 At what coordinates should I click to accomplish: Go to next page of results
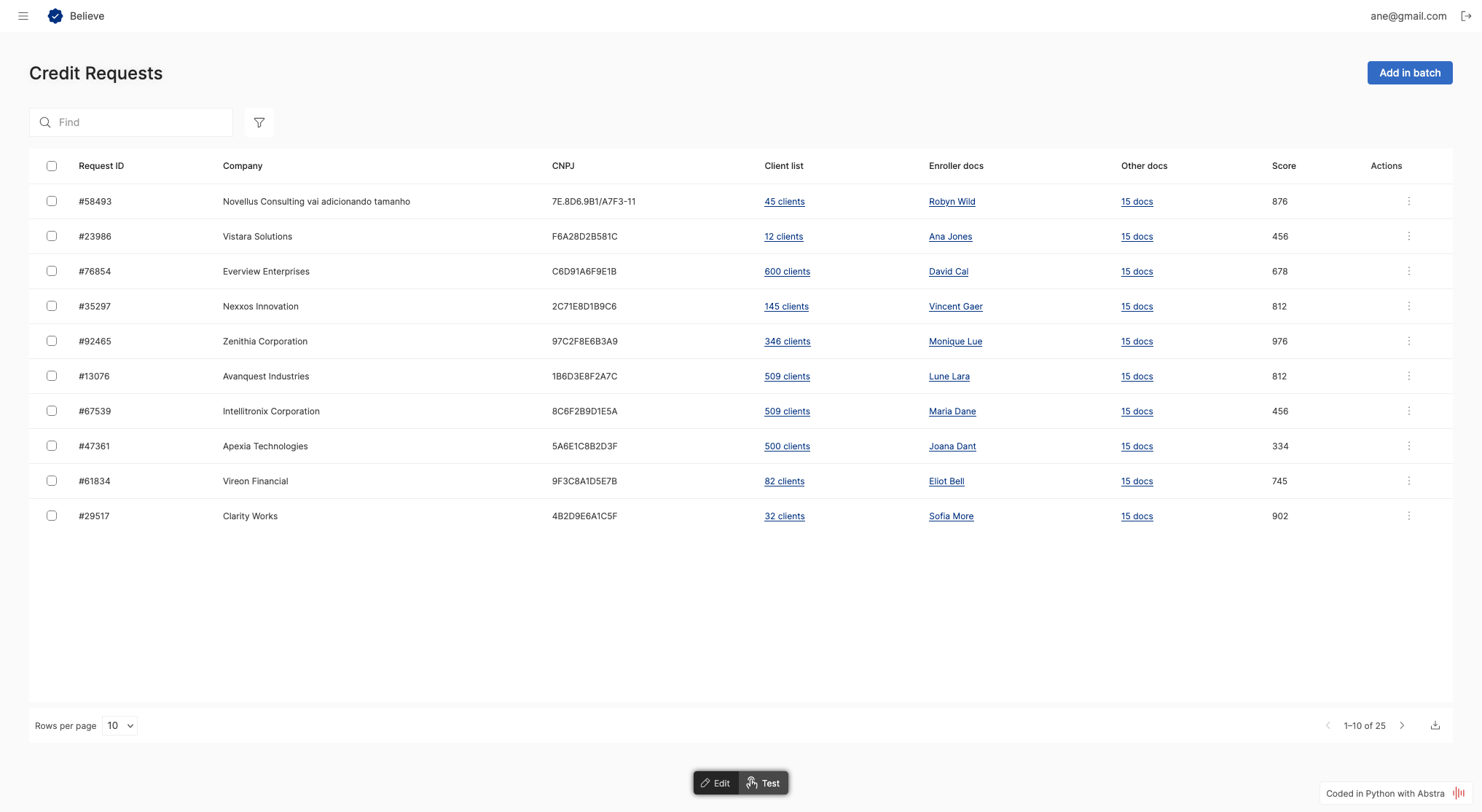pos(1402,725)
